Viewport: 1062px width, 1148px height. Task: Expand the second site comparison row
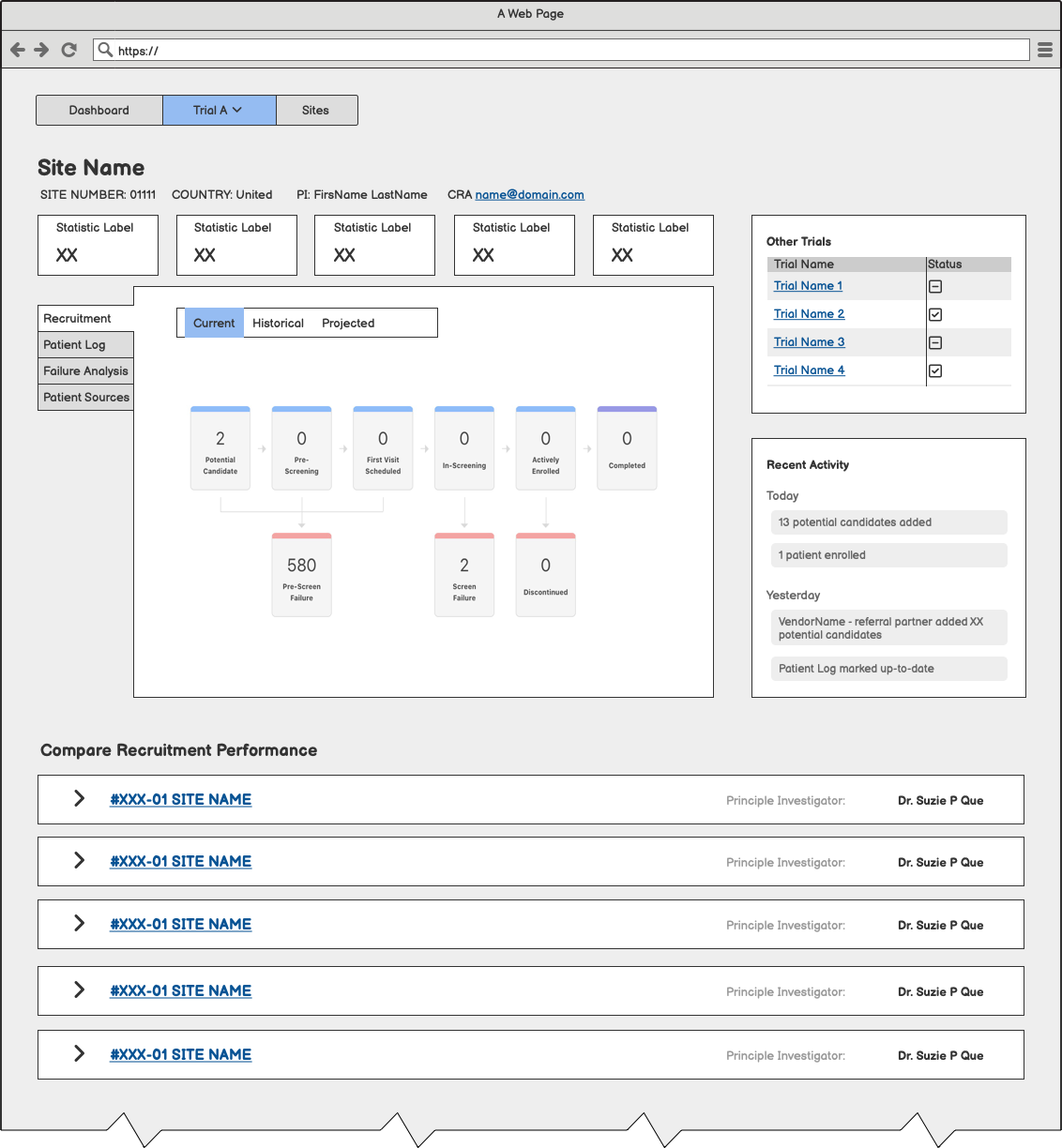(x=80, y=860)
